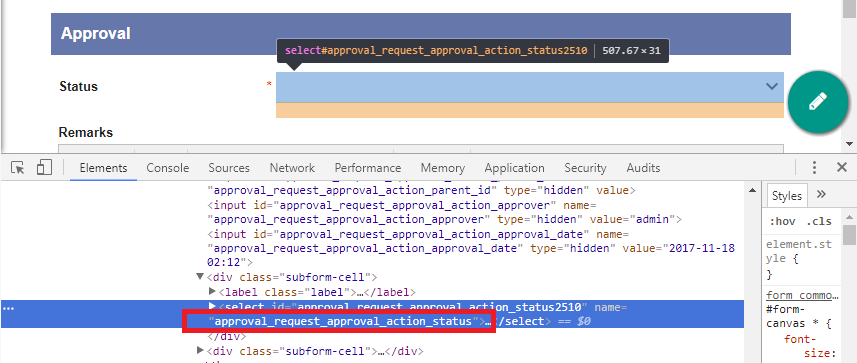Open the Styles pane tab

[x=786, y=196]
